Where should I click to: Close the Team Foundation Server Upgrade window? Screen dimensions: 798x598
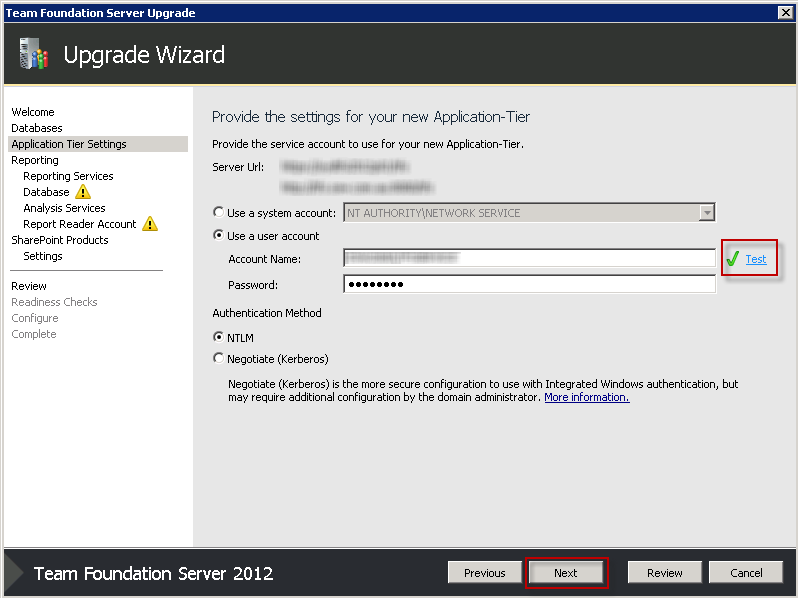tap(785, 13)
